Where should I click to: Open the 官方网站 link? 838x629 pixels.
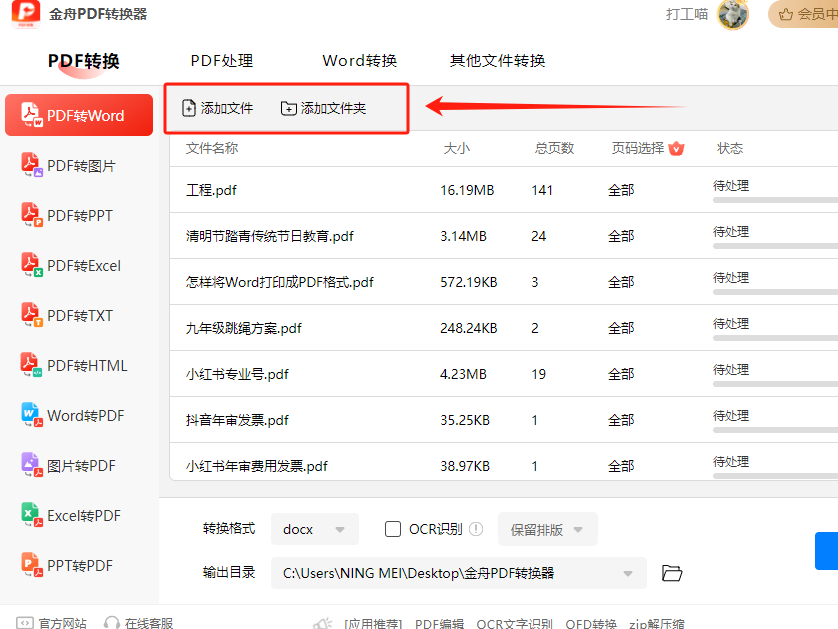tap(51, 623)
